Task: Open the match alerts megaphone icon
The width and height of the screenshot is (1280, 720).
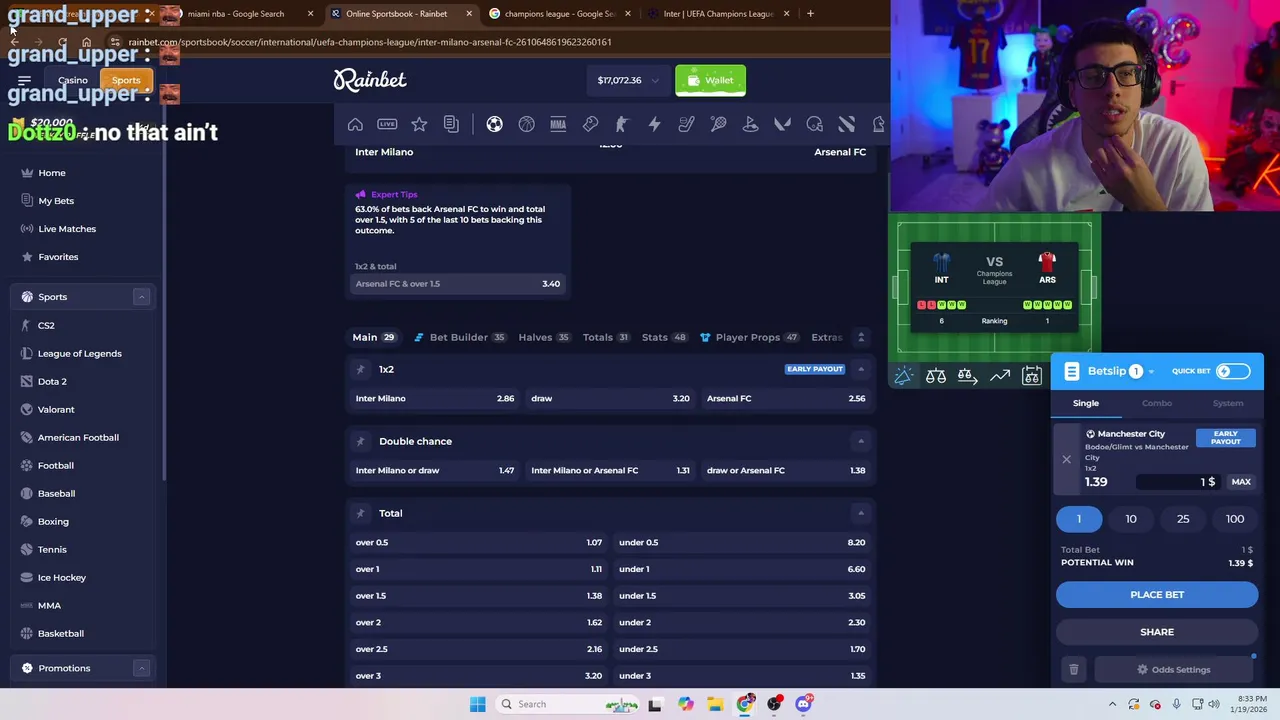Action: (x=903, y=376)
